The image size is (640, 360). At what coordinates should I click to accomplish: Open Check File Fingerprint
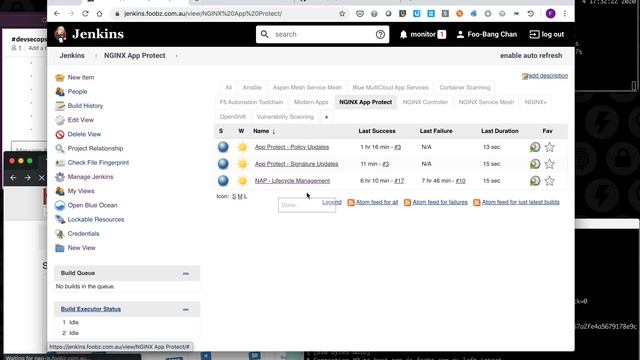pos(98,162)
